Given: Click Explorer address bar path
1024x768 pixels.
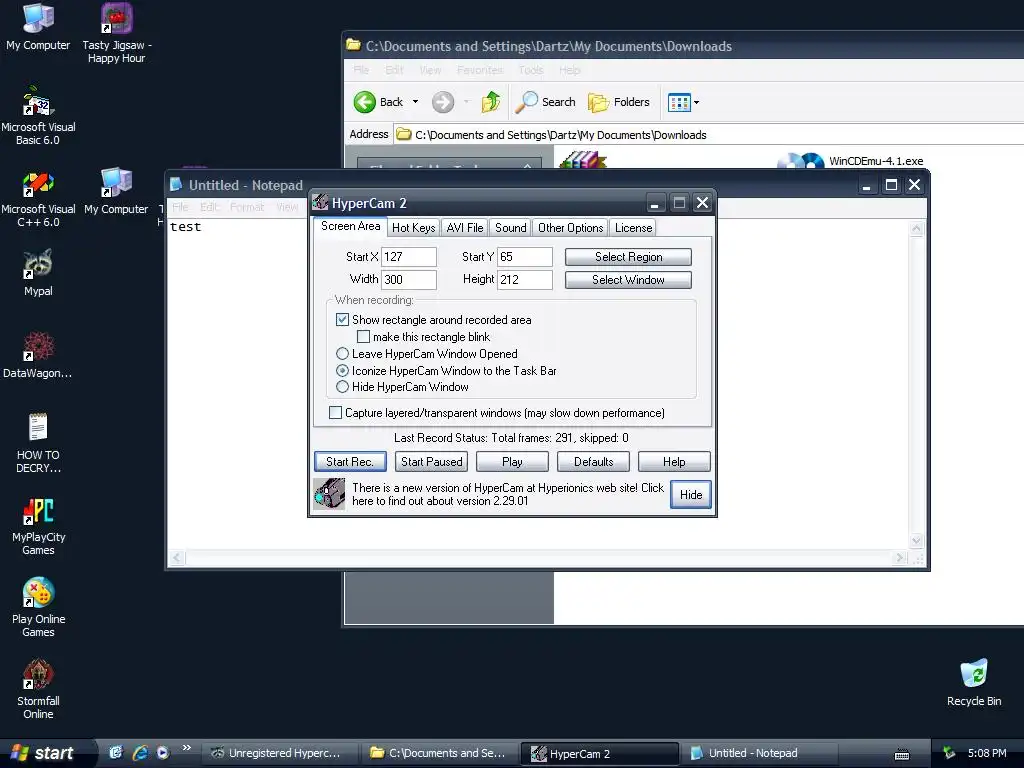Looking at the screenshot, I should (x=561, y=135).
